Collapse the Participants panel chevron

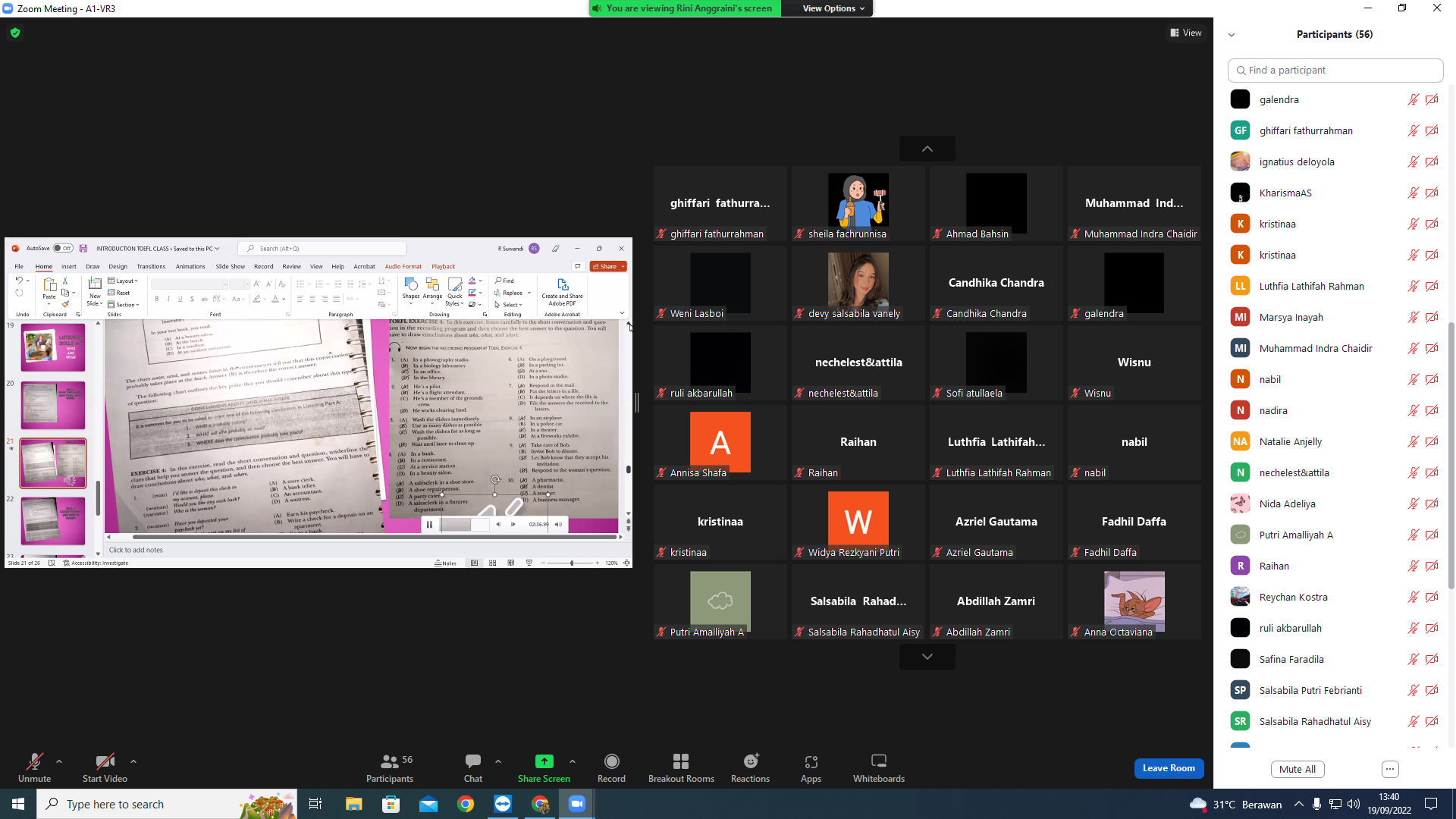tap(1232, 35)
